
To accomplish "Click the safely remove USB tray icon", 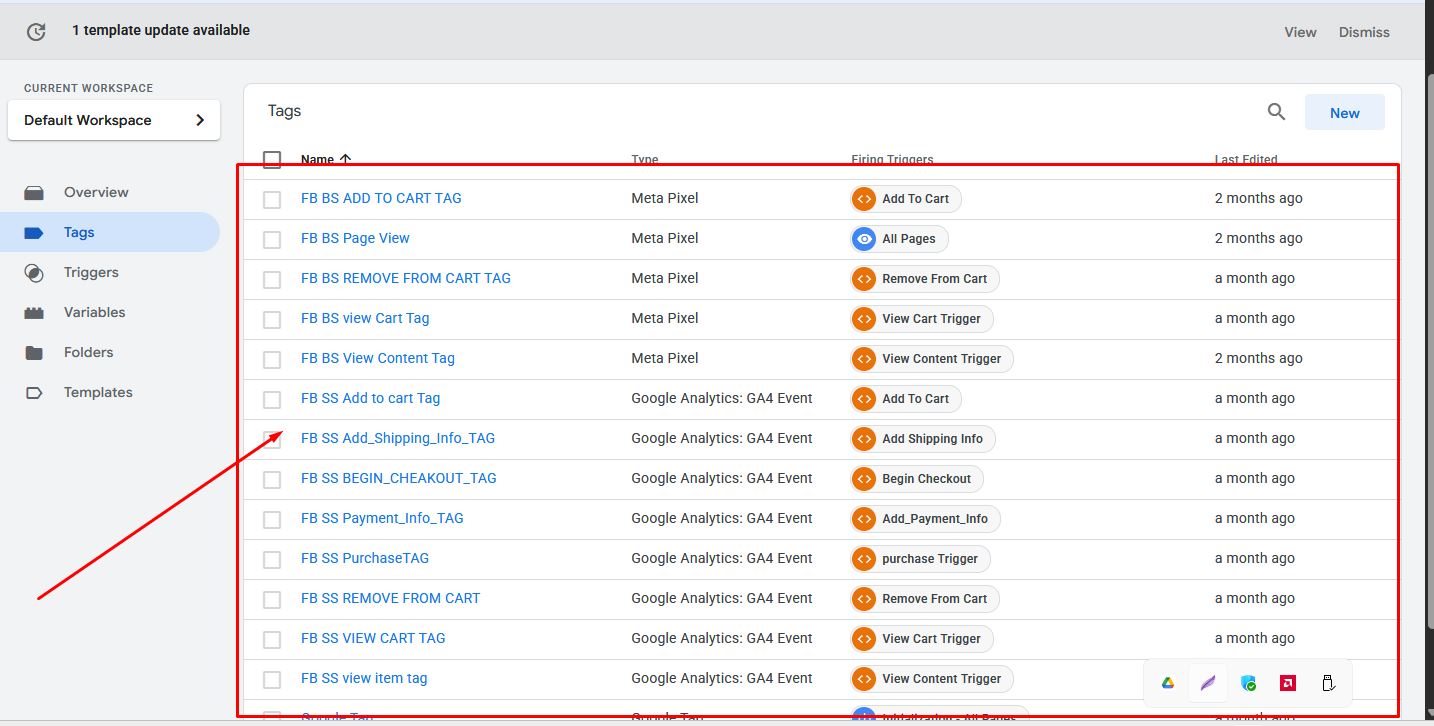I will (1328, 683).
